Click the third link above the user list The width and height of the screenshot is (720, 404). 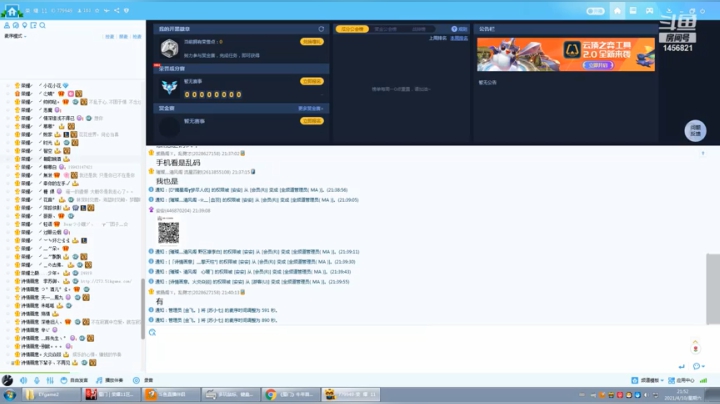coord(137,37)
